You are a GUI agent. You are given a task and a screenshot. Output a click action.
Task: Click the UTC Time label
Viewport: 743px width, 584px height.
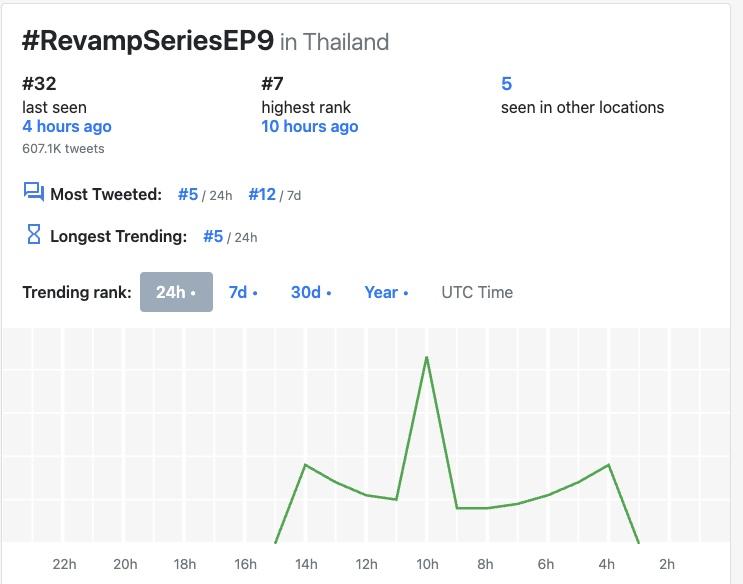[477, 292]
